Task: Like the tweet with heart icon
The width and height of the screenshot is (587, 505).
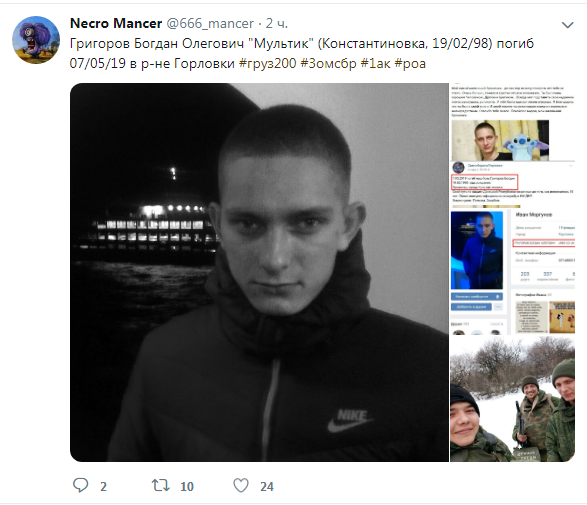Action: coord(241,486)
